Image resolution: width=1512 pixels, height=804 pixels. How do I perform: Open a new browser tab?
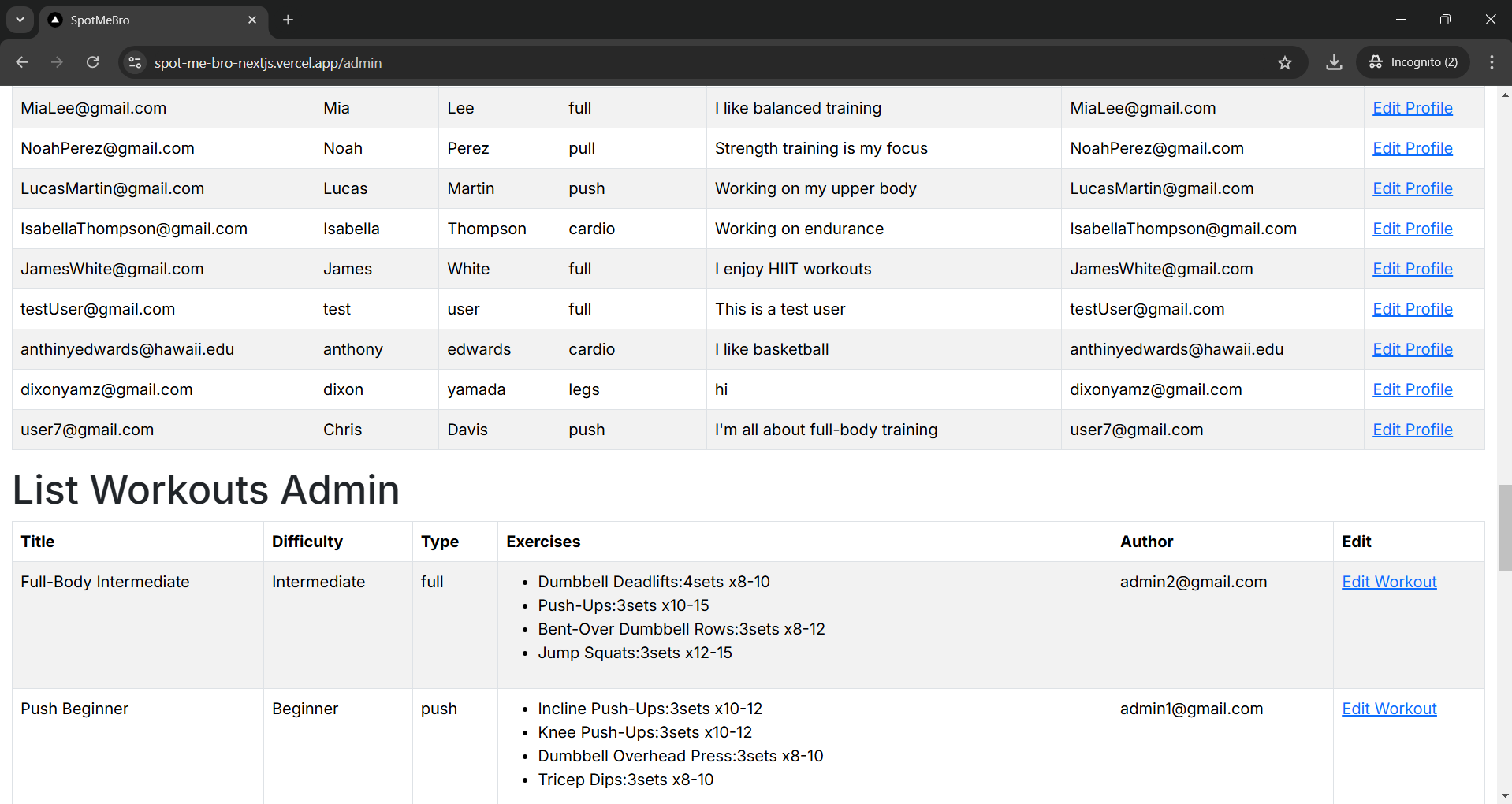pyautogui.click(x=289, y=20)
